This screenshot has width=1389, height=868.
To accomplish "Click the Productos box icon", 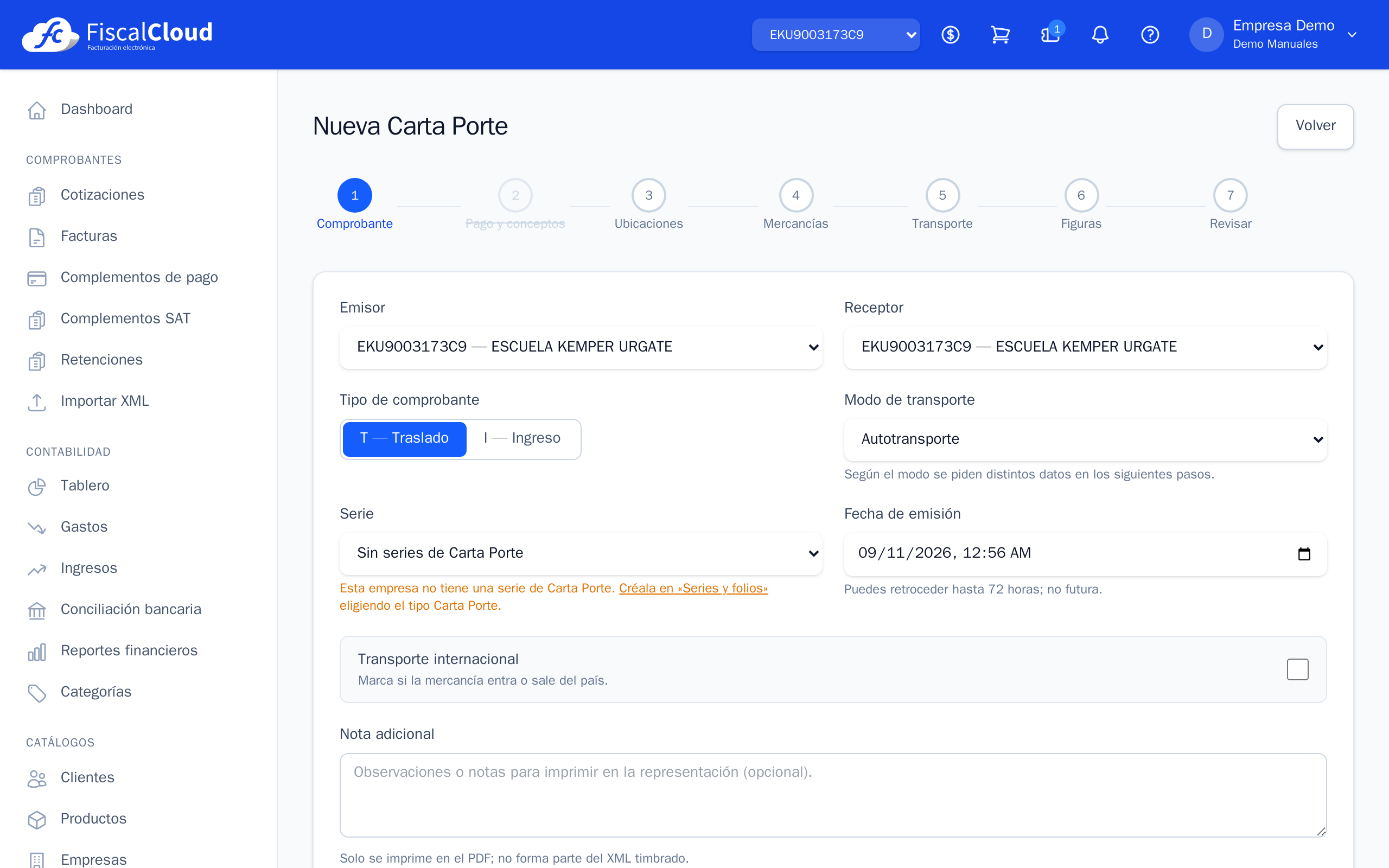I will (x=37, y=819).
